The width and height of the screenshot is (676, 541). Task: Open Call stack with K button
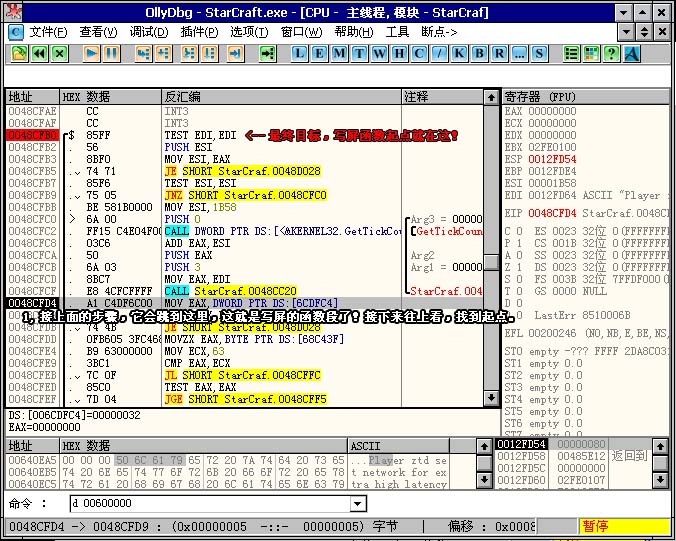click(x=459, y=54)
